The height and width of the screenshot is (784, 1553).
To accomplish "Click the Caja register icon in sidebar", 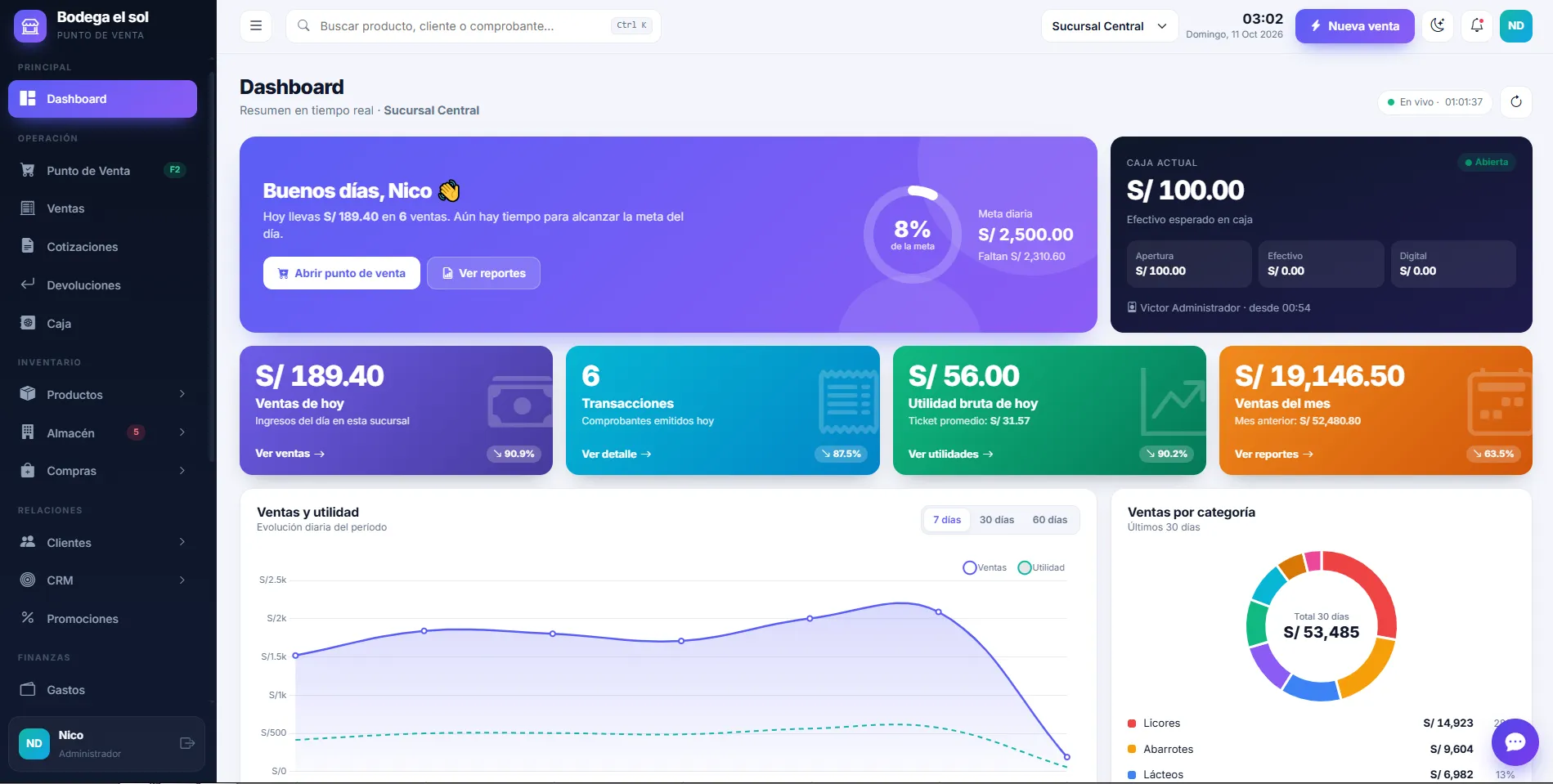I will coord(28,323).
